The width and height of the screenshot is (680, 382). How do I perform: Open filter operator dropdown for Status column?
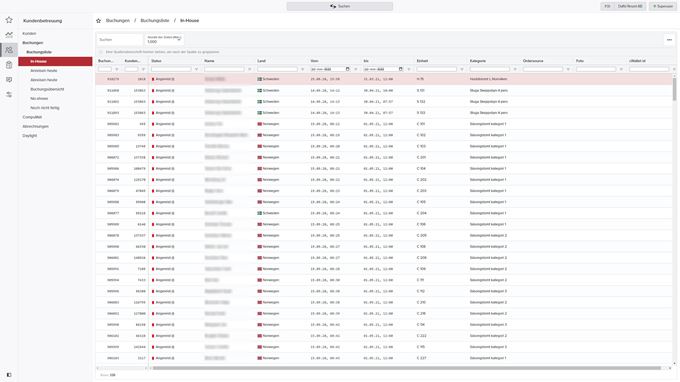pos(196,69)
